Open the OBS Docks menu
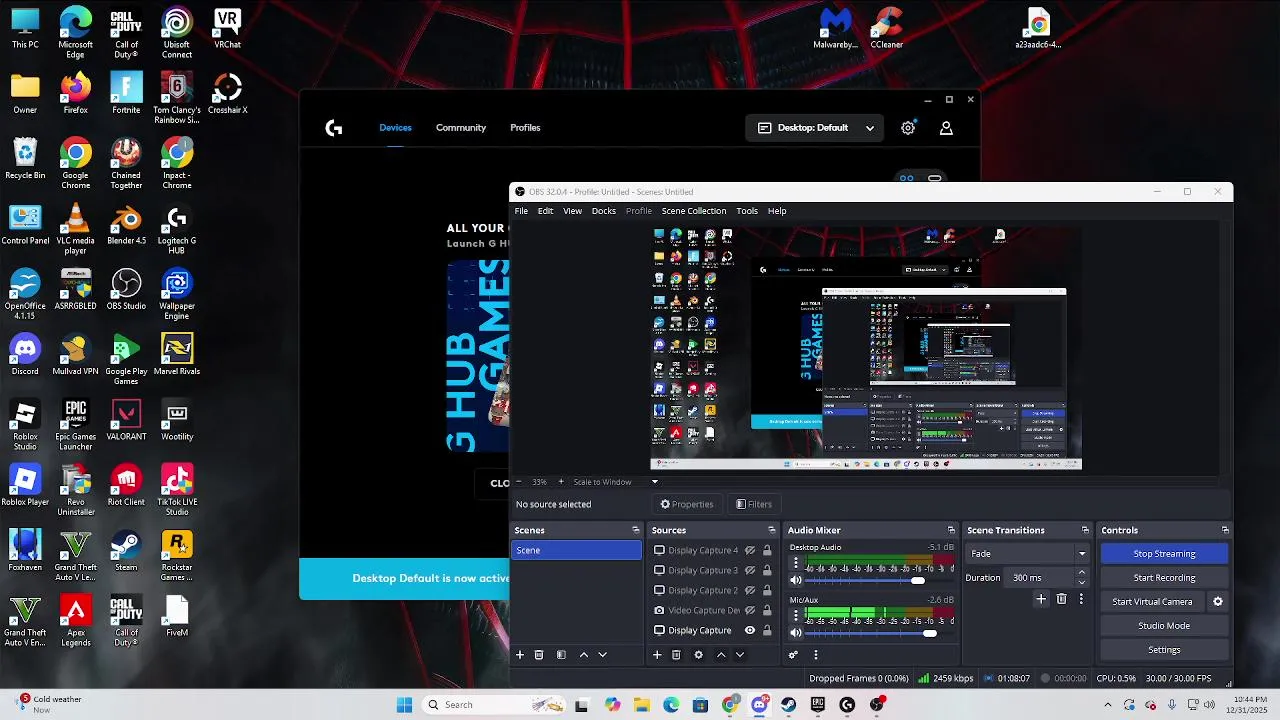This screenshot has height=720, width=1280. pyautogui.click(x=604, y=211)
